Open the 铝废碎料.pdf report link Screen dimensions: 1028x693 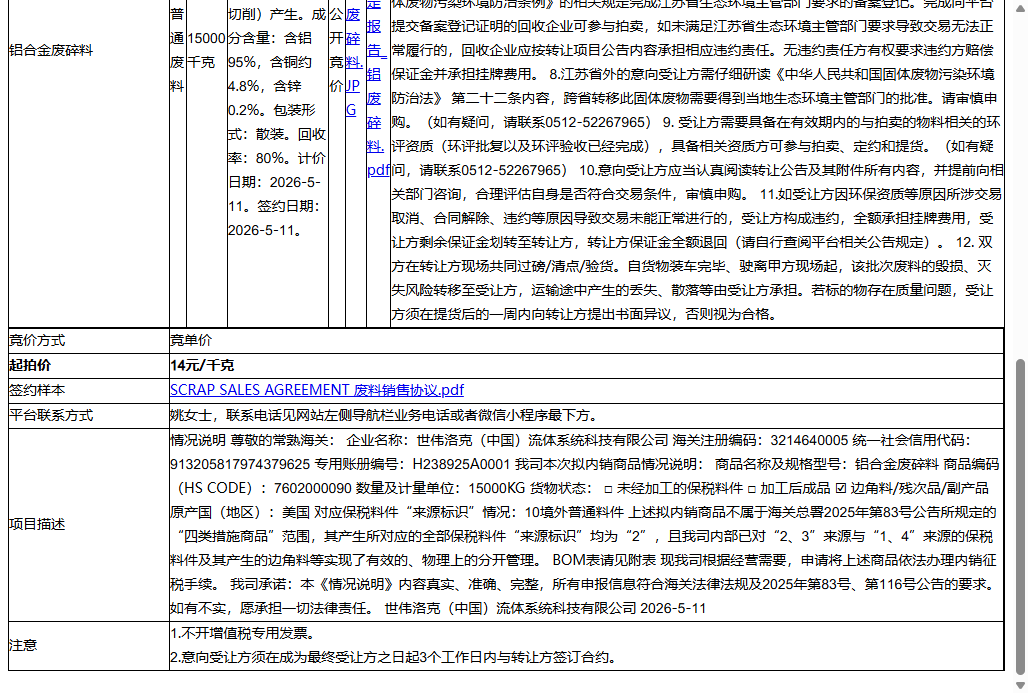378,87
